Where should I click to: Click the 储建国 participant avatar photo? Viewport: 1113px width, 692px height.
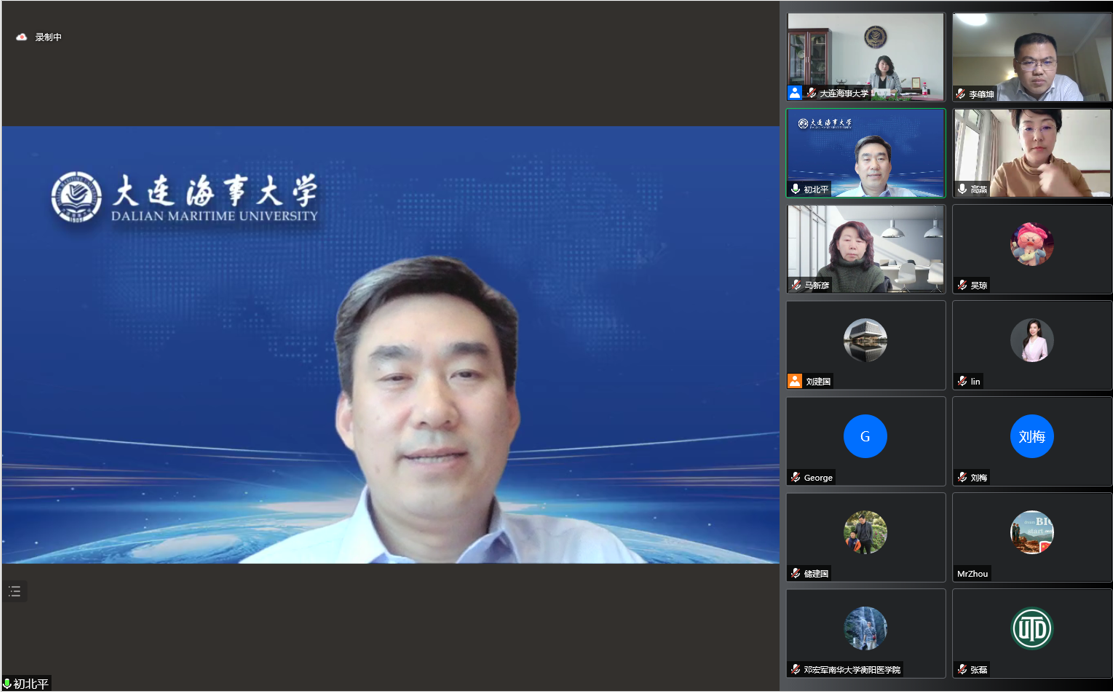tap(865, 532)
